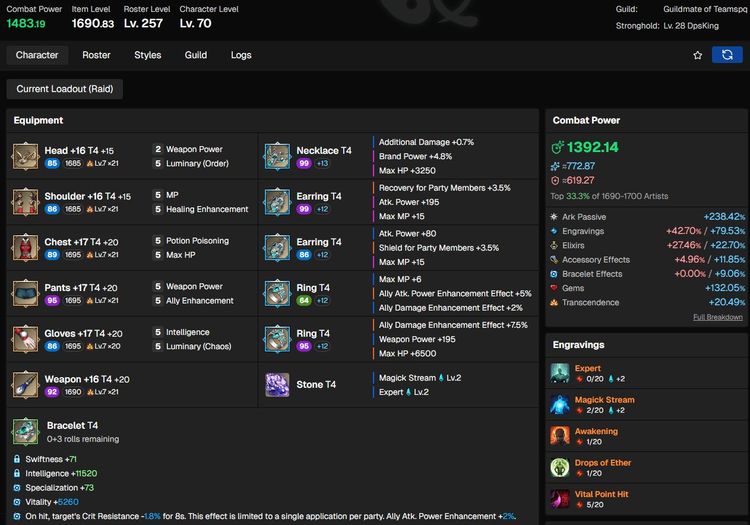Click the Expert engraving icon
This screenshot has width=750, height=525.
click(560, 374)
